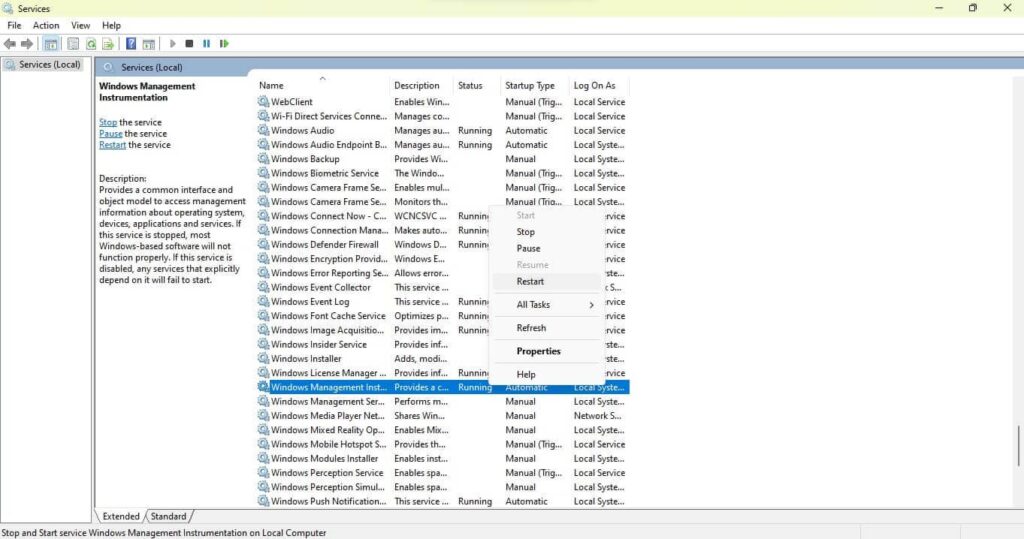Click the Stop the service link

pos(107,122)
